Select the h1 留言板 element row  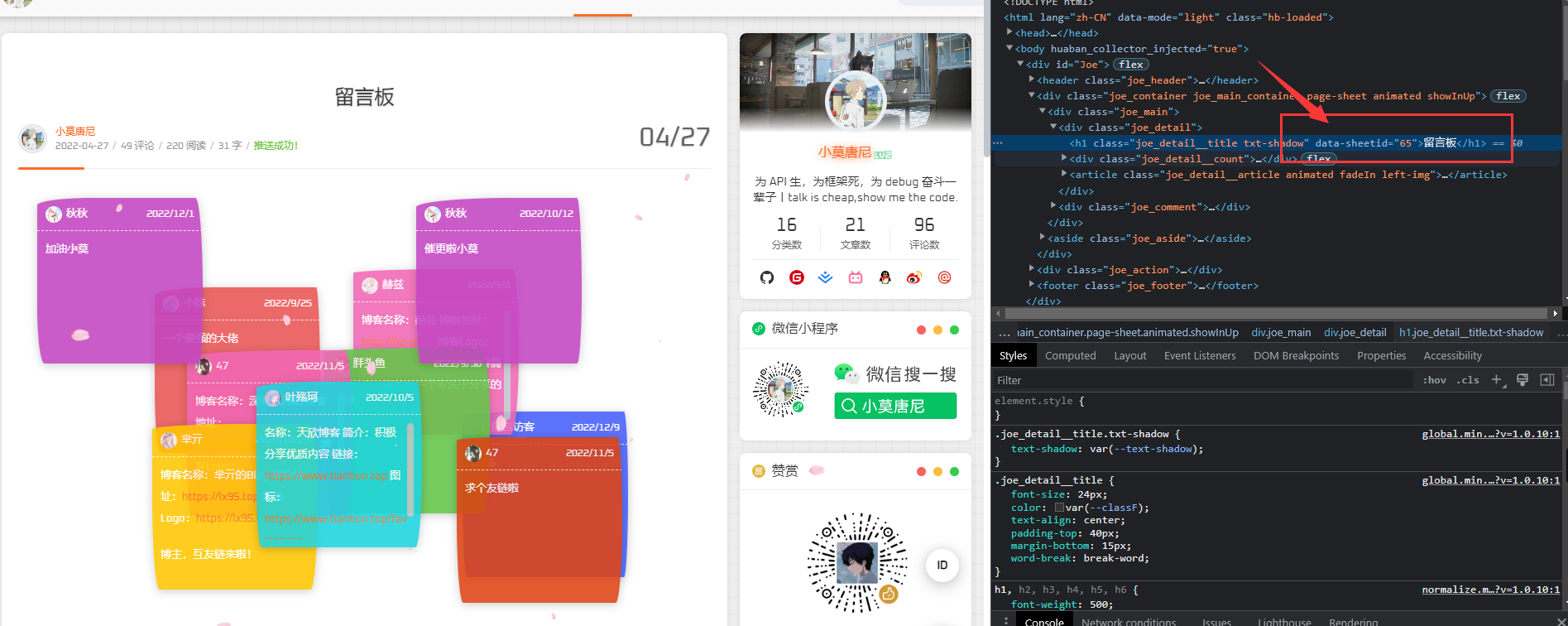(x=1276, y=143)
